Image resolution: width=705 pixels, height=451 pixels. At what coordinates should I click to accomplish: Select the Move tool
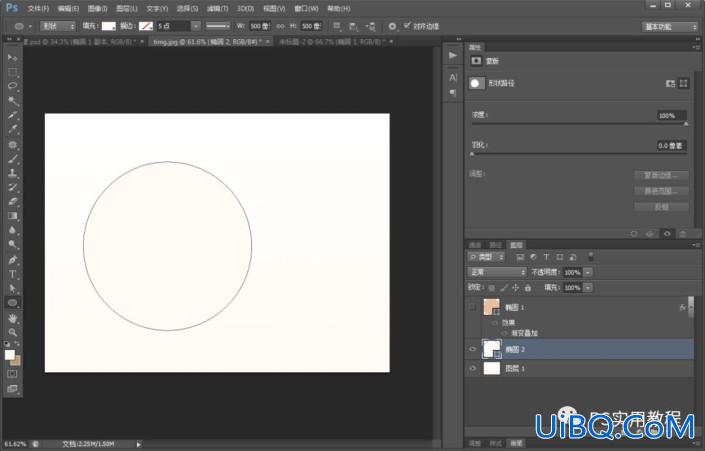[13, 57]
